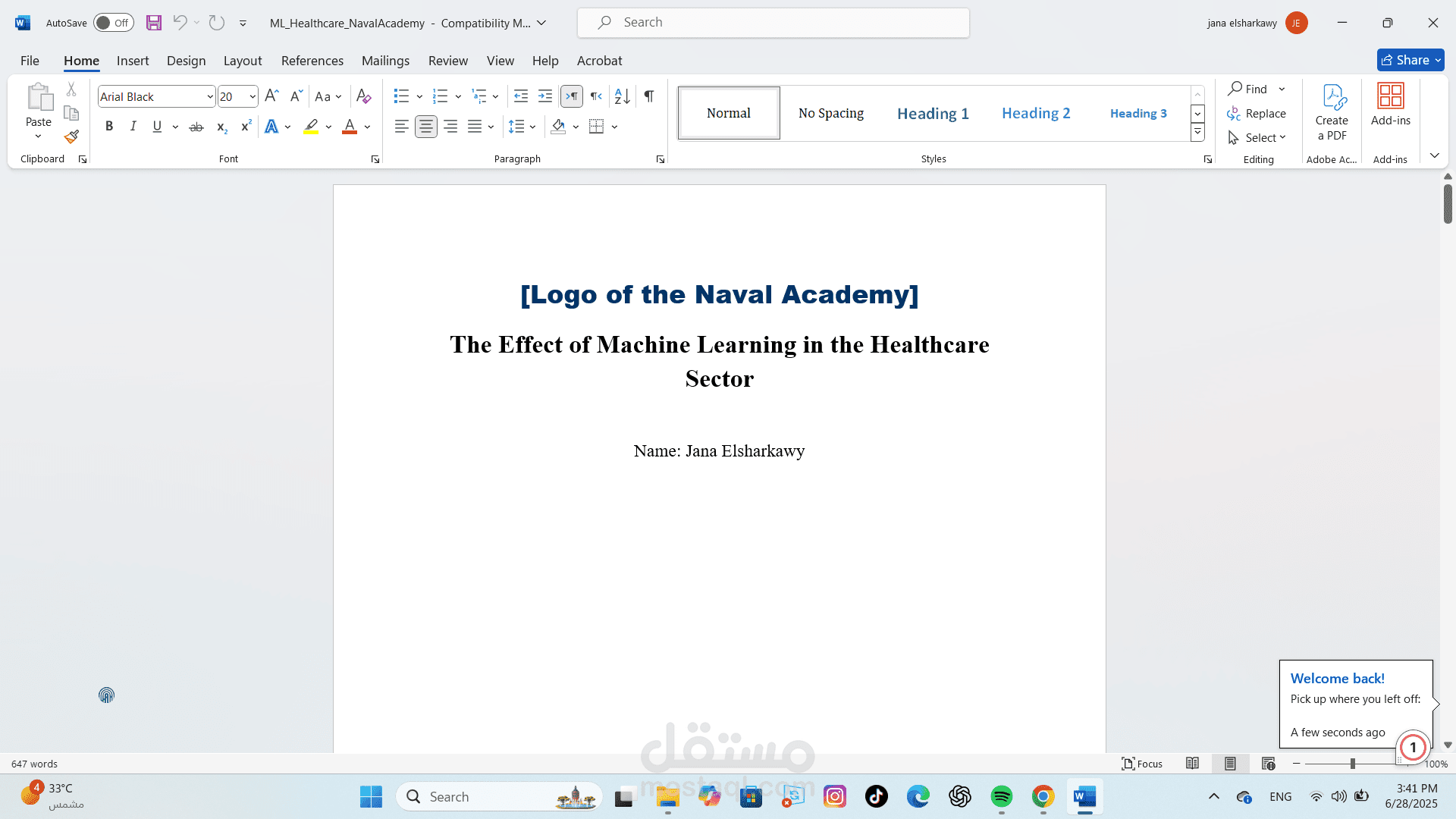
Task: Apply the No Spacing style
Action: [x=831, y=113]
